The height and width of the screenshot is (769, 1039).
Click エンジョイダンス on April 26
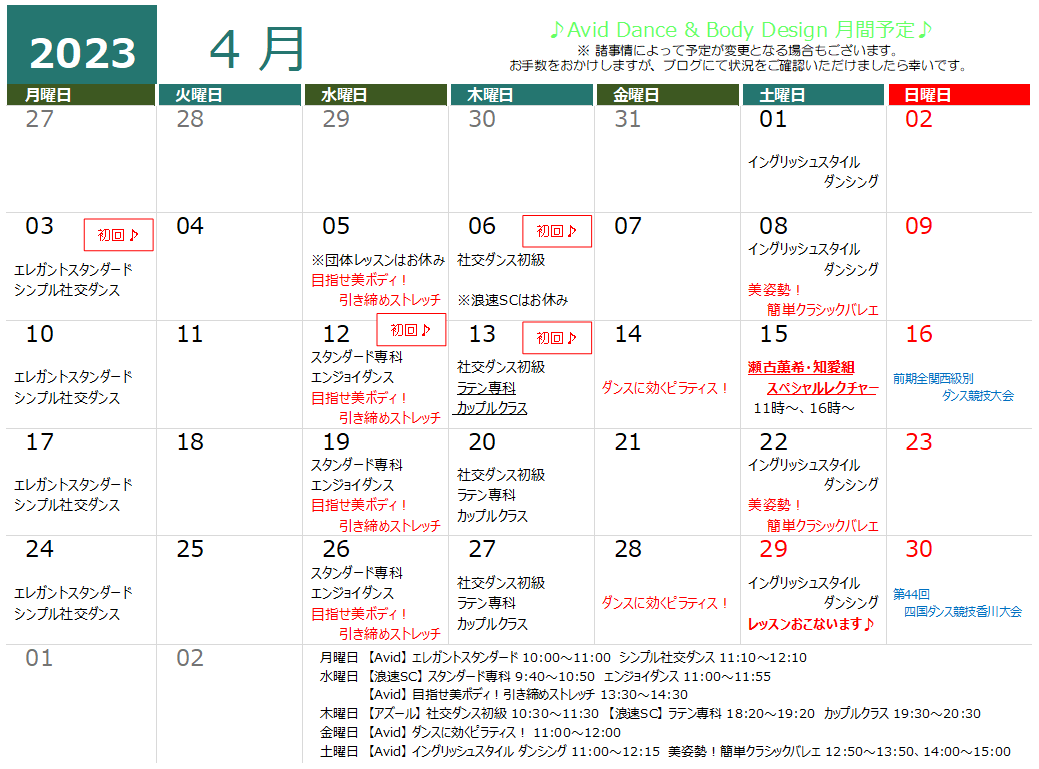coord(352,593)
